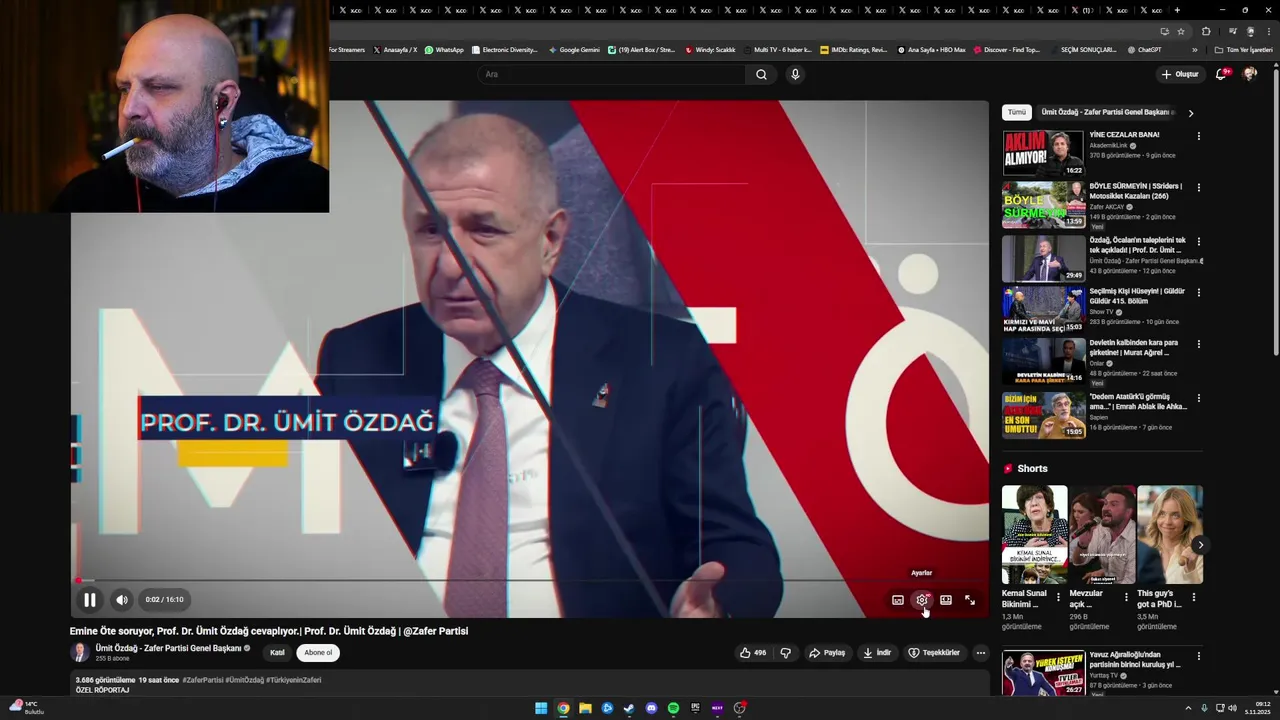This screenshot has width=1280, height=720.
Task: Open Steam from the taskbar
Action: (629, 708)
